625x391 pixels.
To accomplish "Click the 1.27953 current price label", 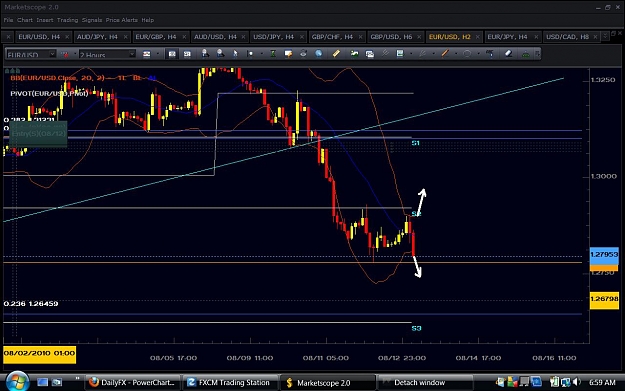I will 604,254.
